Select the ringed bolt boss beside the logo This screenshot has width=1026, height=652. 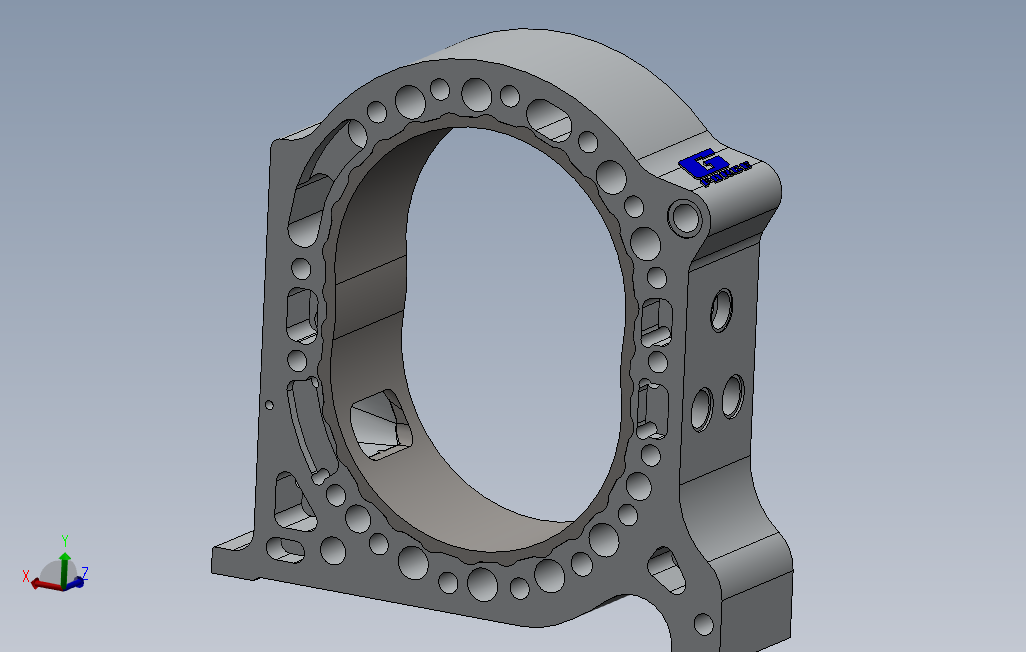coord(685,217)
